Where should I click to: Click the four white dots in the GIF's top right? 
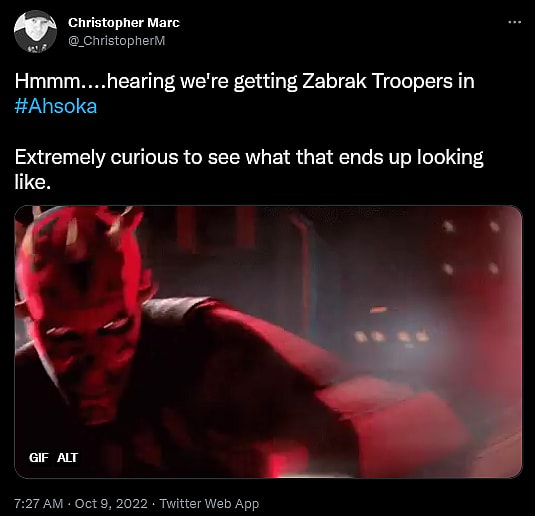click(x=471, y=247)
